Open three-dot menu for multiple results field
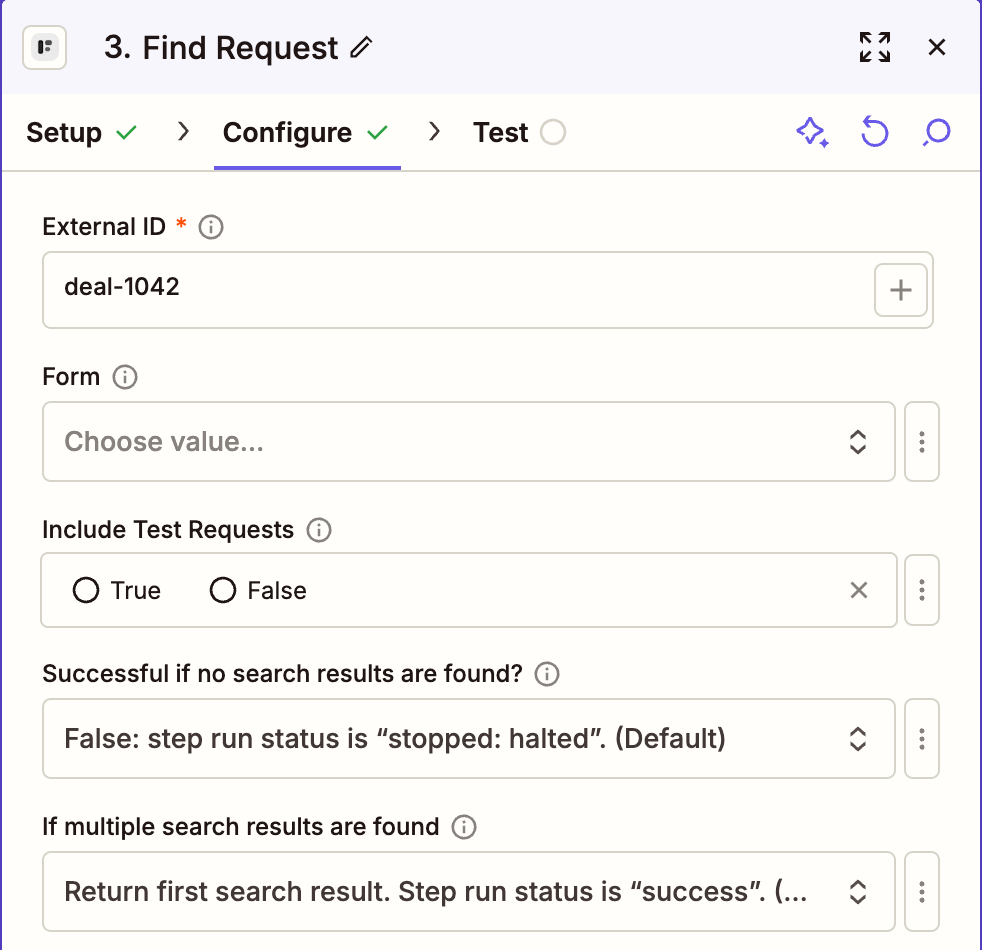This screenshot has width=982, height=950. pos(922,891)
